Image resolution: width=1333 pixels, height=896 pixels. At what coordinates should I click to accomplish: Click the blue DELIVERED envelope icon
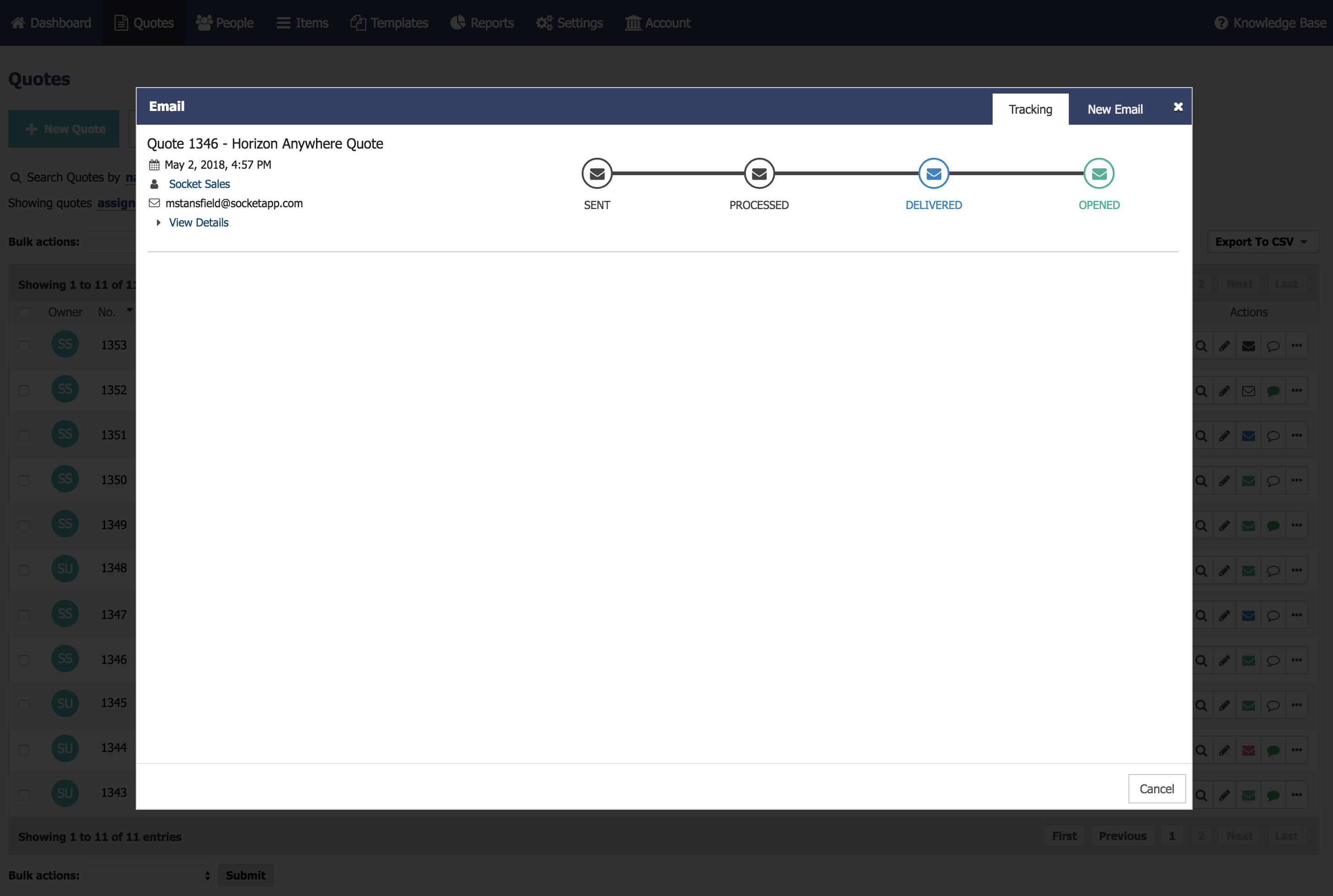pos(933,174)
